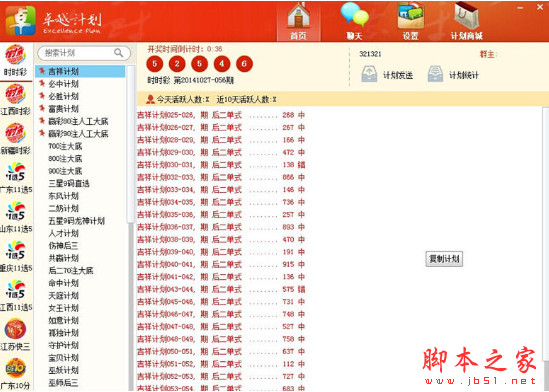Select the 命中计划 plan
This screenshot has height=392, width=549.
click(63, 283)
